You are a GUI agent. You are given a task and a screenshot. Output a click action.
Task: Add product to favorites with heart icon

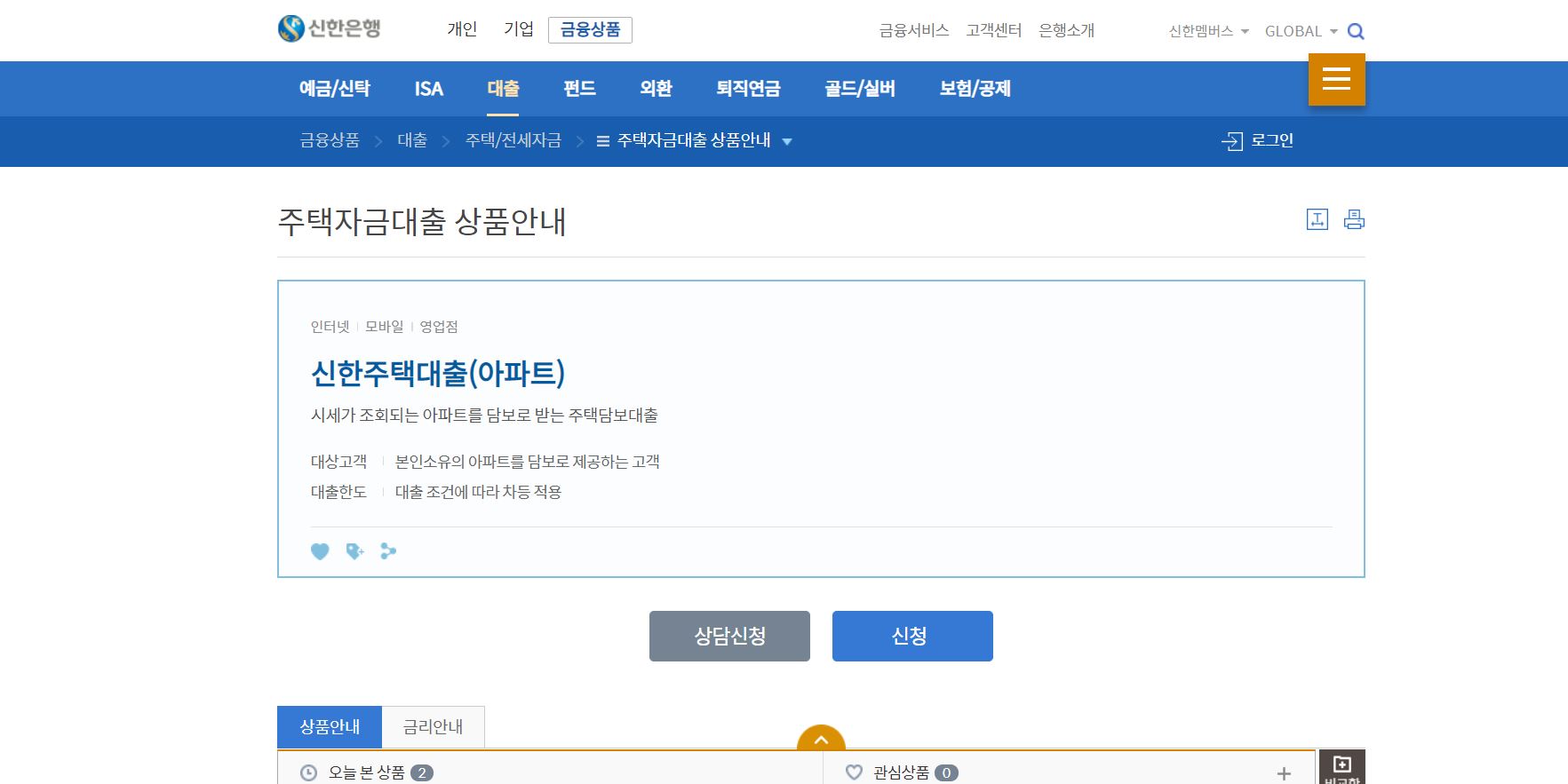point(320,551)
